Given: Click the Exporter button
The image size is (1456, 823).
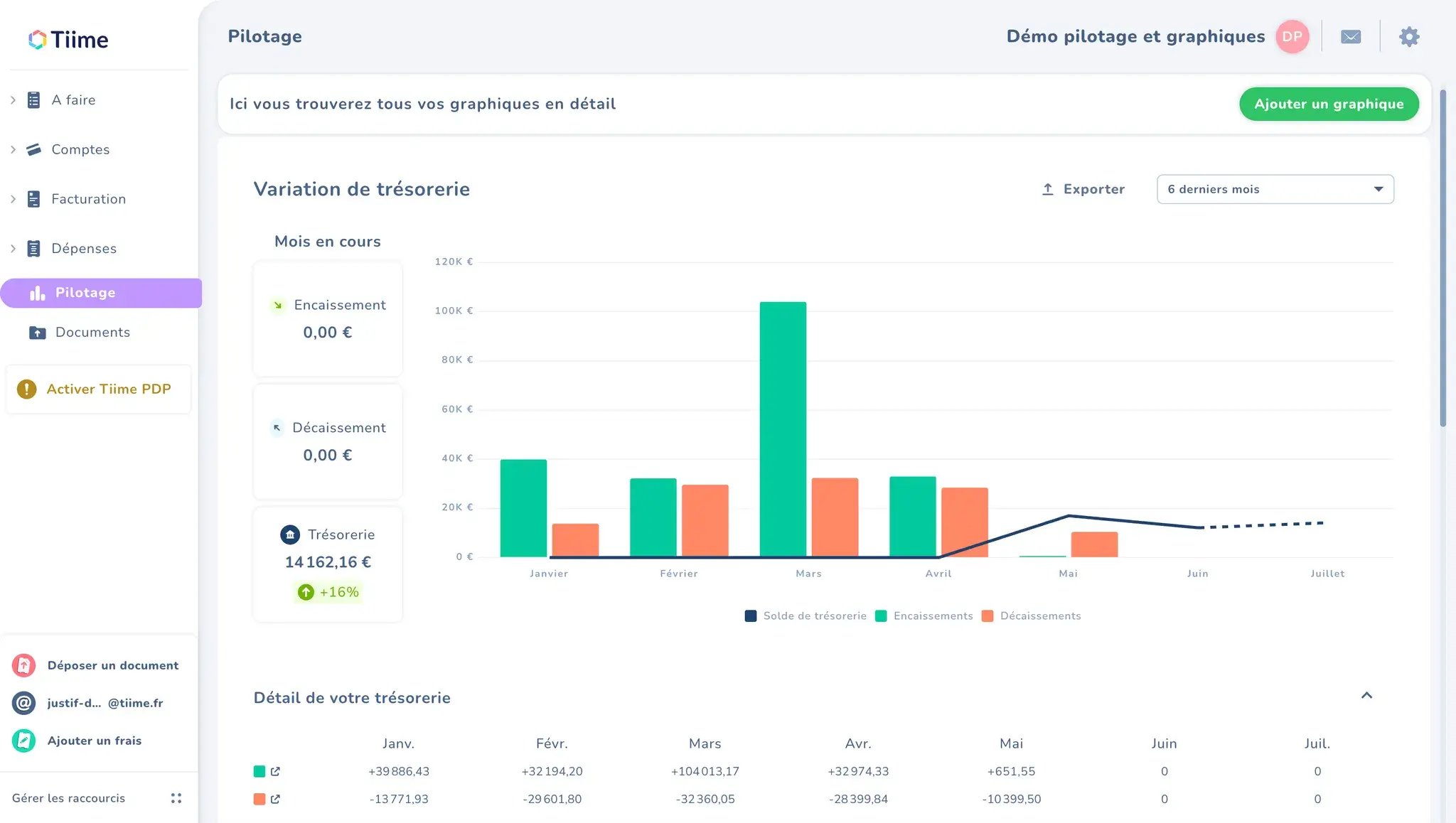Looking at the screenshot, I should point(1083,189).
